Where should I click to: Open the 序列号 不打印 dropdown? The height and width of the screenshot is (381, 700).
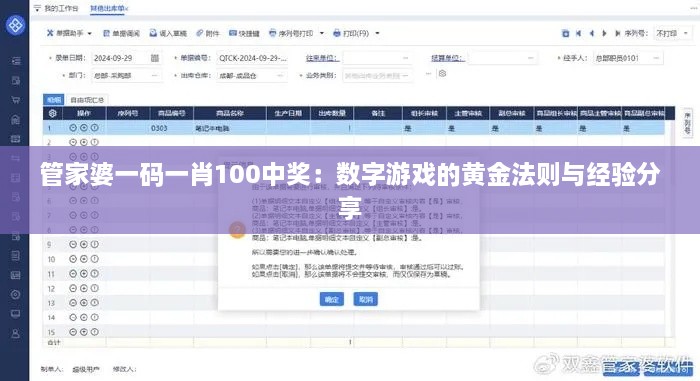[673, 33]
